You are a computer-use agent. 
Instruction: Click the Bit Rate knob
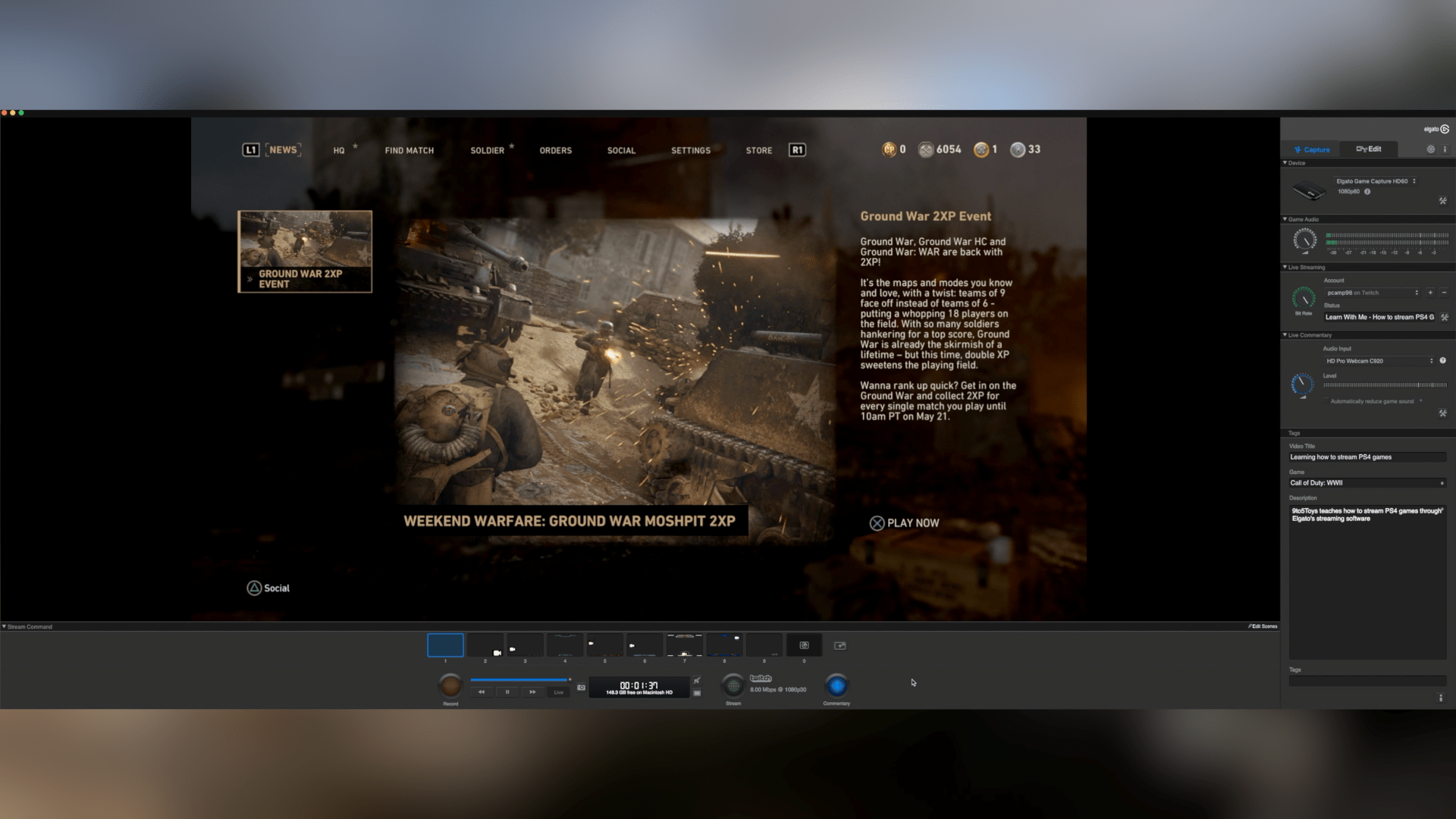1304,298
